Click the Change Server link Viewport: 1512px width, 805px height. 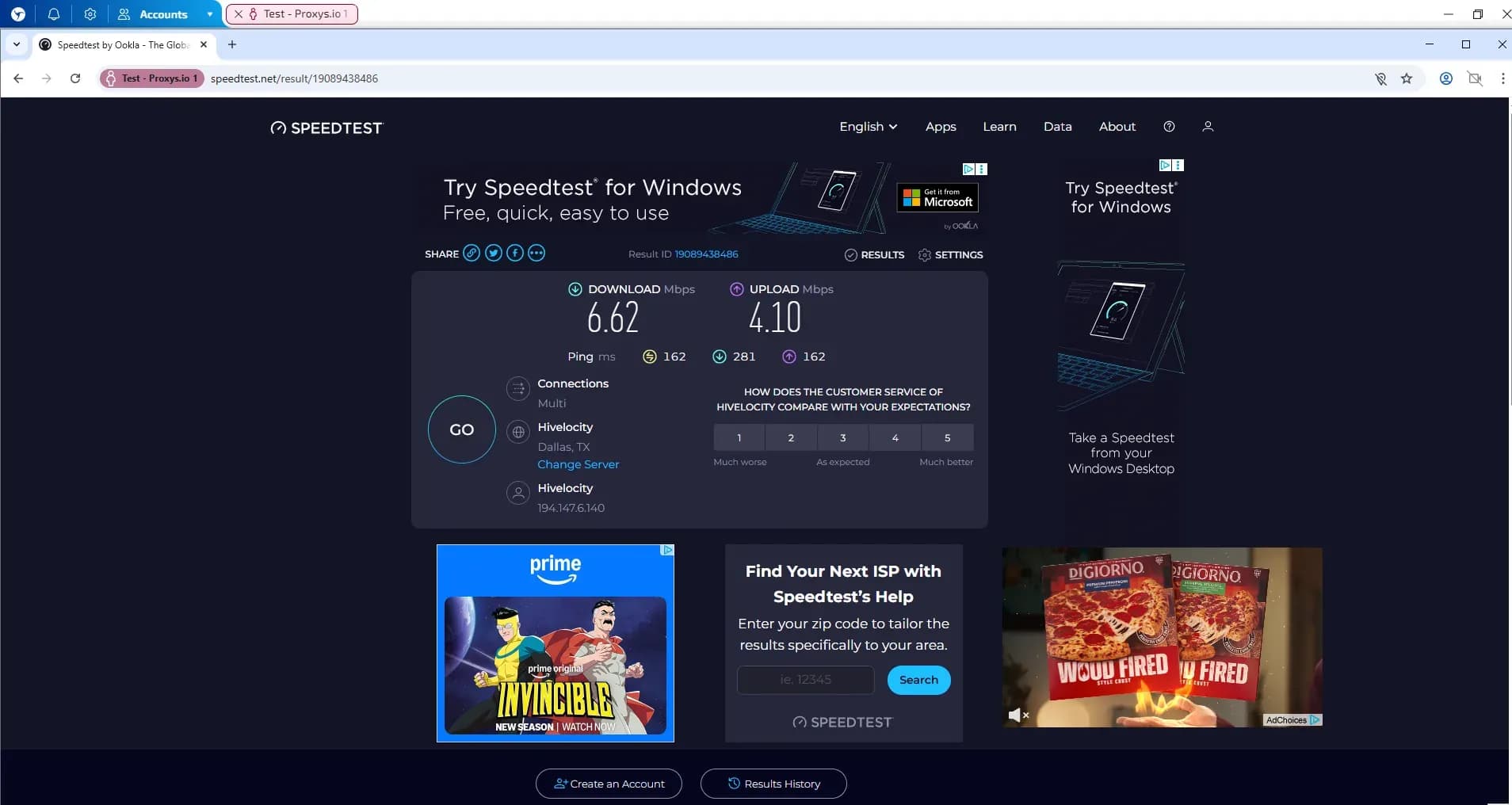(x=578, y=464)
